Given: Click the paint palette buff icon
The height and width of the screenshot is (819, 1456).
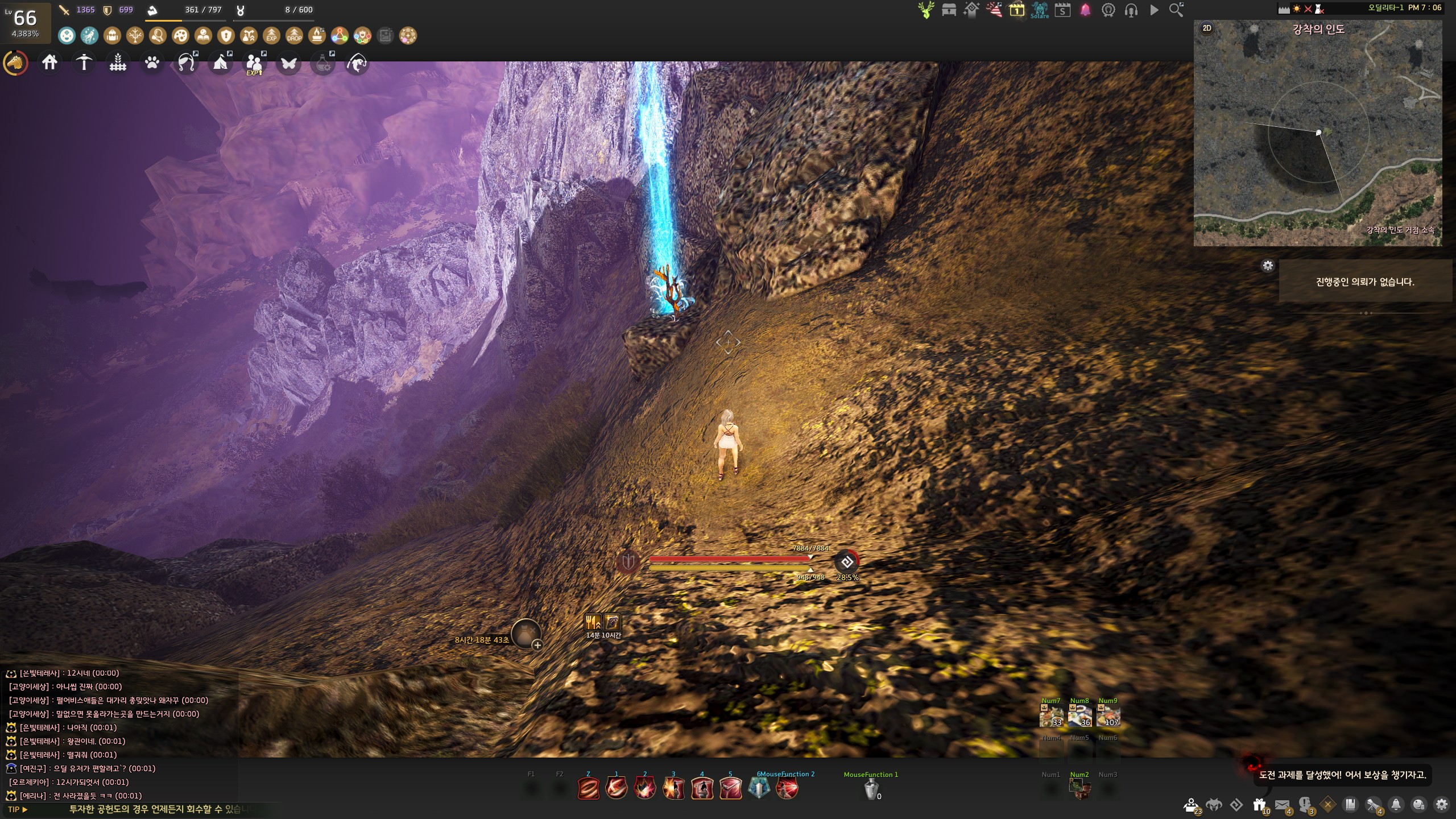Looking at the screenshot, I should tap(180, 36).
